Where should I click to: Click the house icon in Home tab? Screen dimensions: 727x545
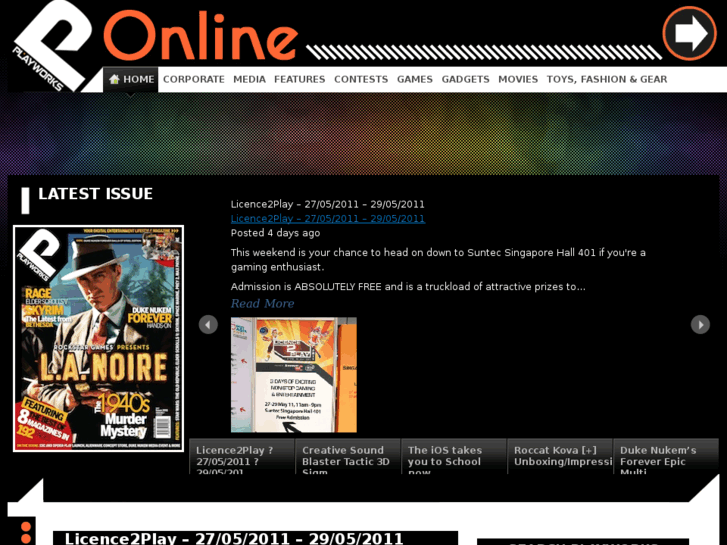[114, 79]
